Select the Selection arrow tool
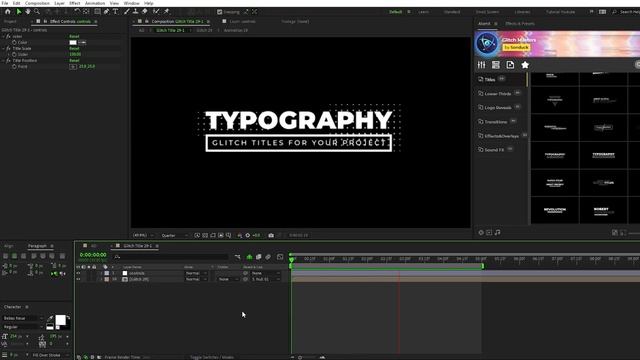The width and height of the screenshot is (640, 360). click(18, 12)
